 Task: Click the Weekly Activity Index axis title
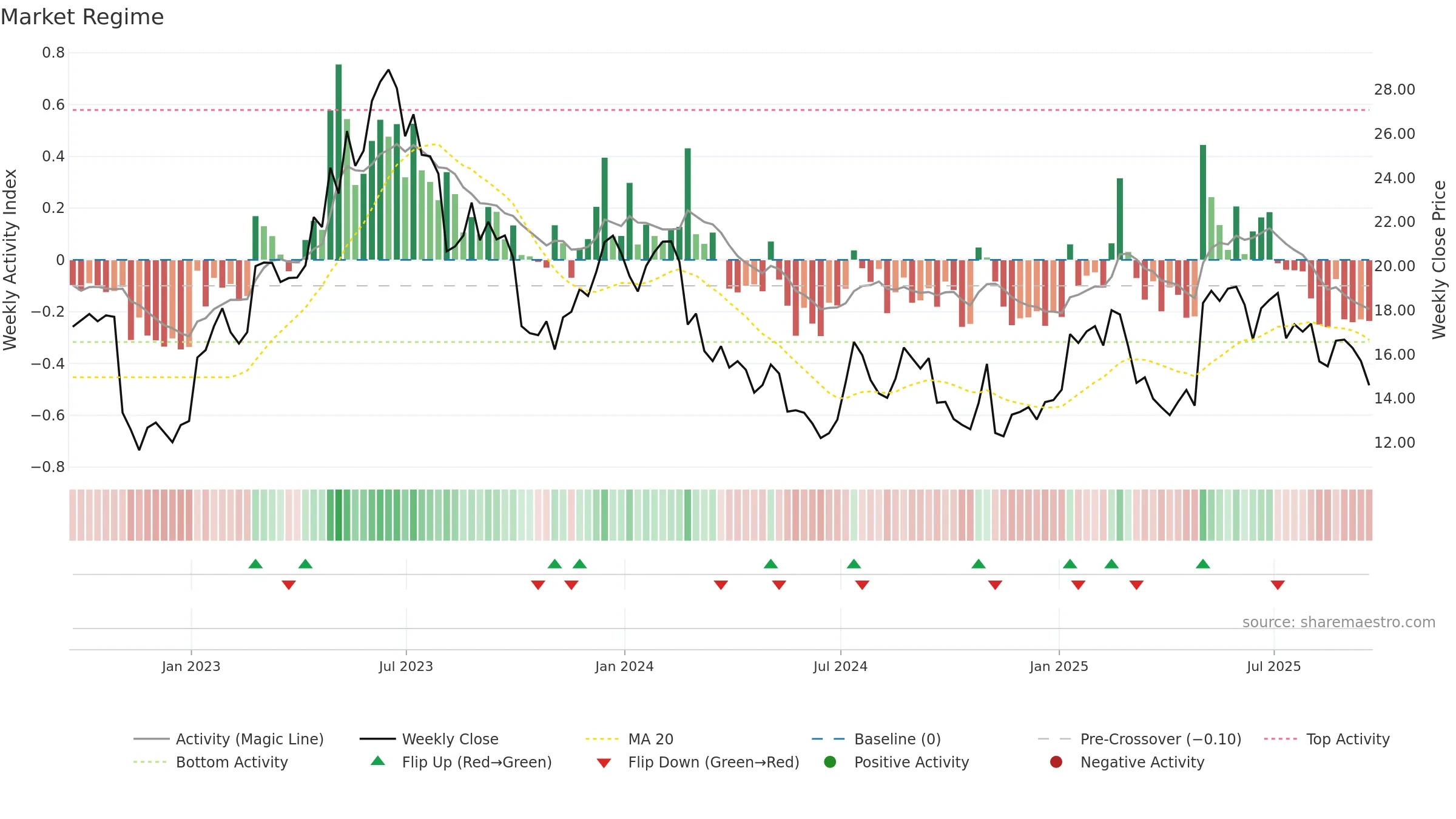point(10,260)
